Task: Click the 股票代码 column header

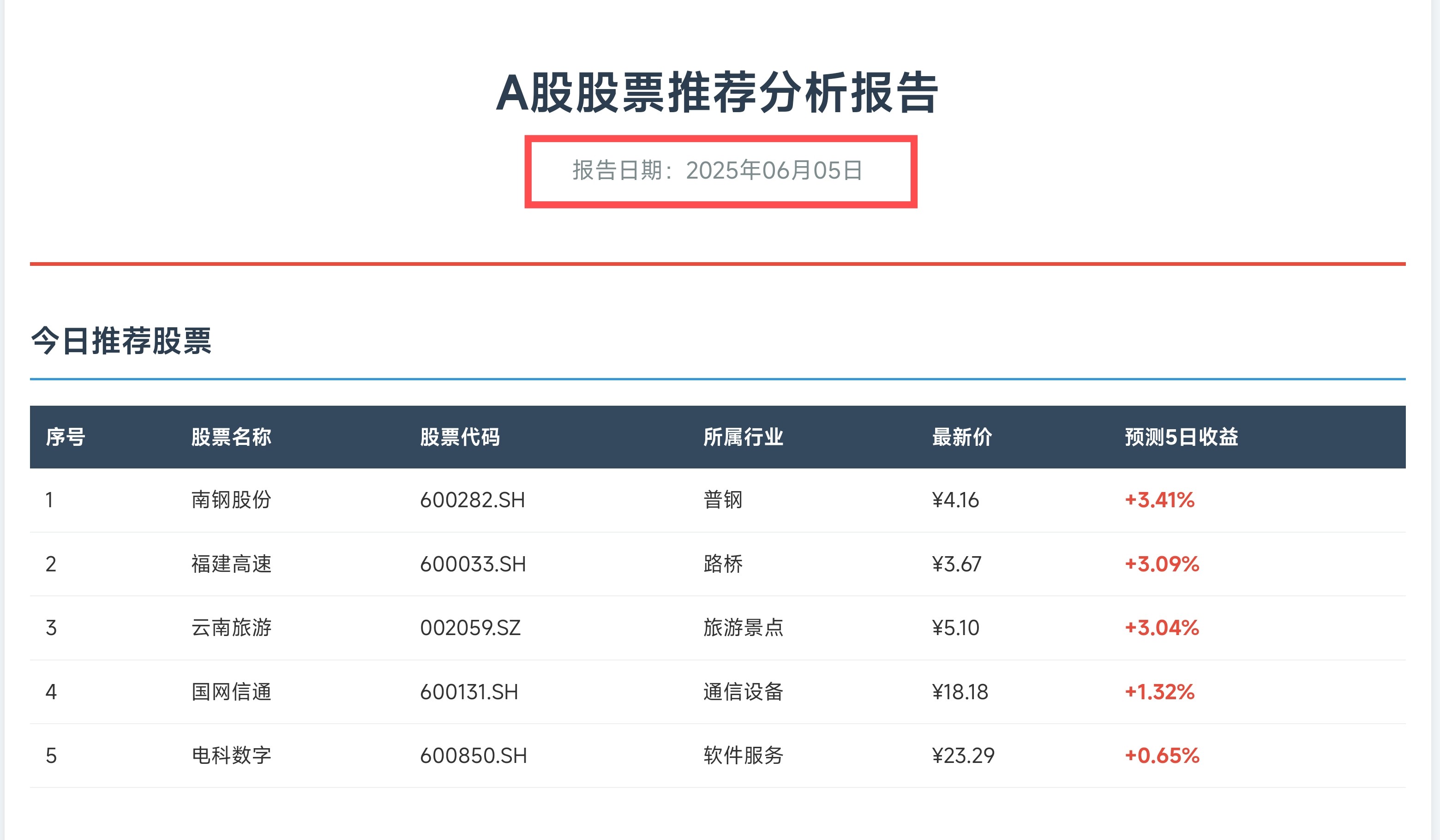Action: [x=460, y=437]
